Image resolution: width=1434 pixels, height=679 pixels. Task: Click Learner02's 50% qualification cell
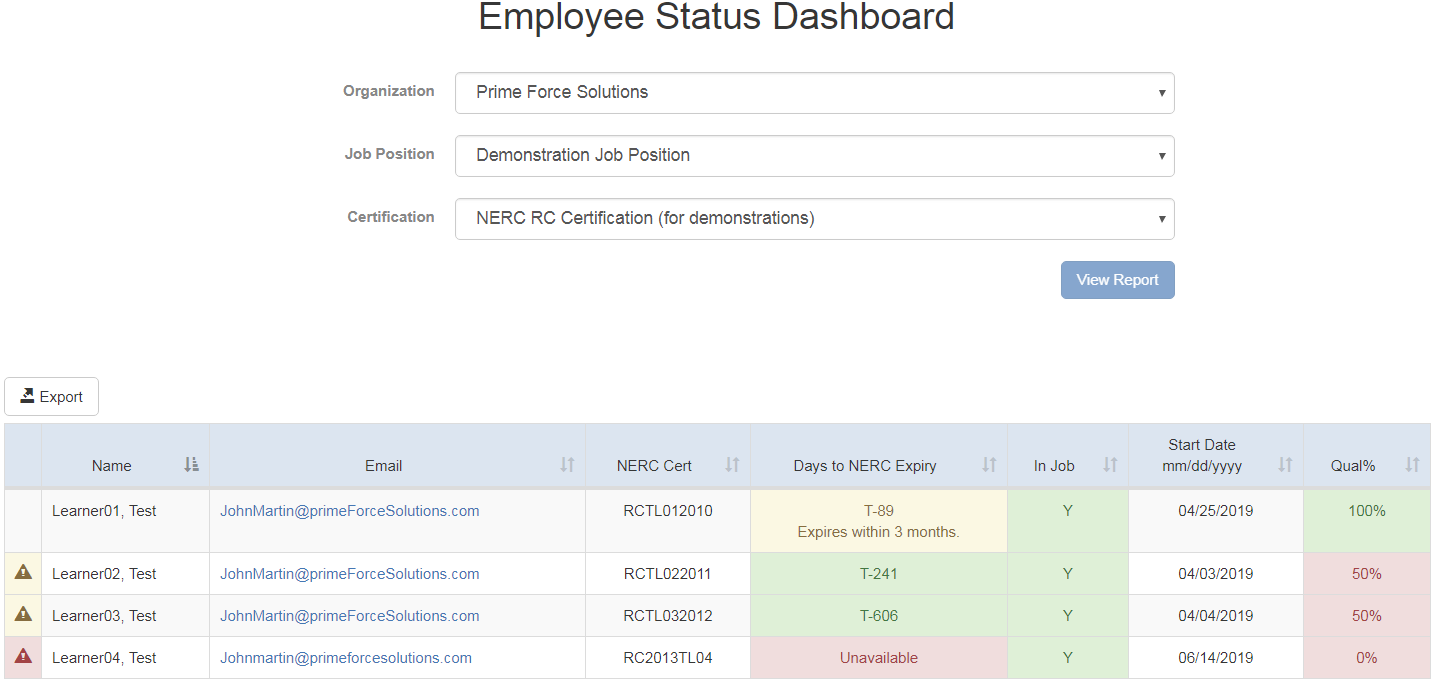(x=1367, y=574)
